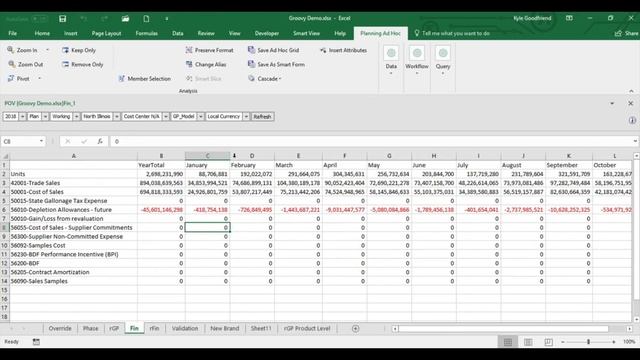Collapse the ribbon with the chevron arrow

pyautogui.click(x=631, y=91)
